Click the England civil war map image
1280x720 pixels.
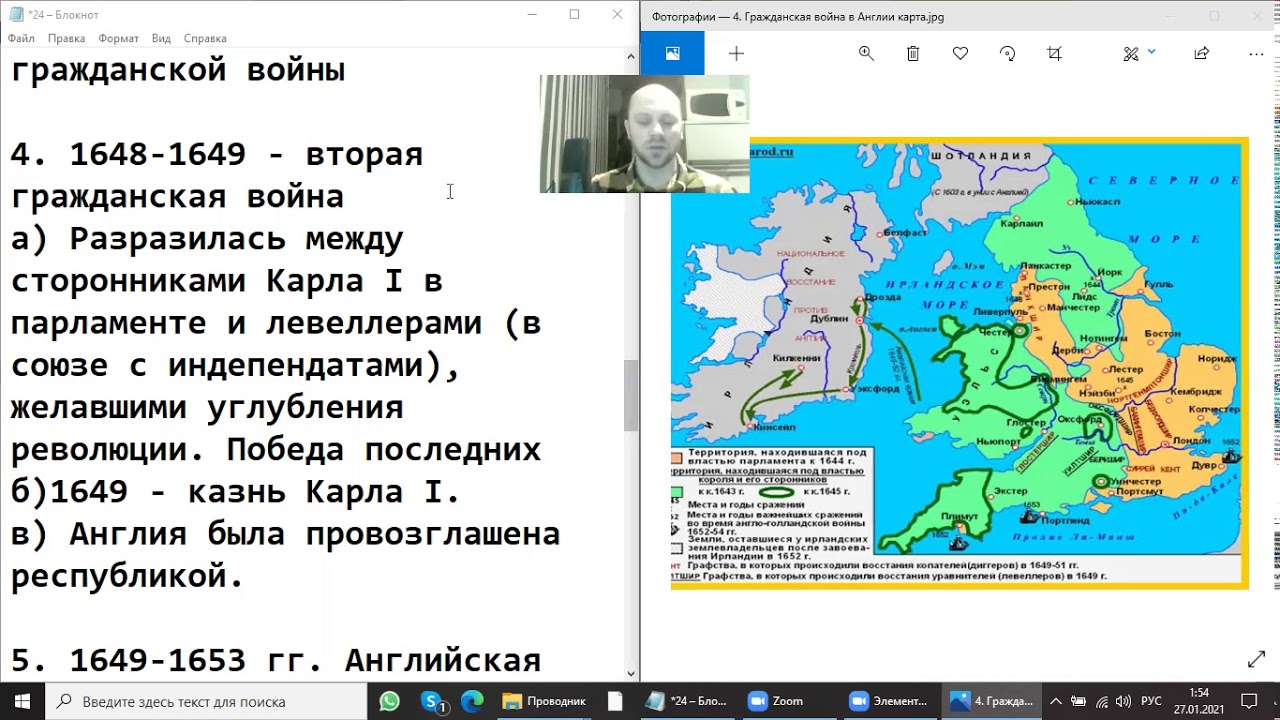[959, 362]
